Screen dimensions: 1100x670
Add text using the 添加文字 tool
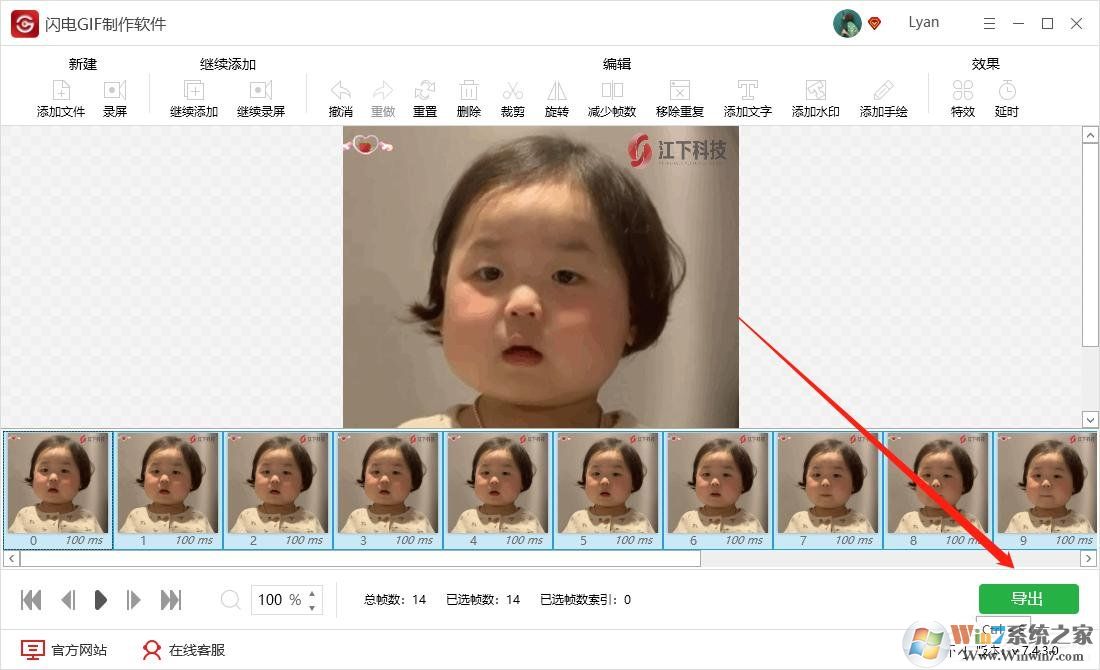coord(748,95)
